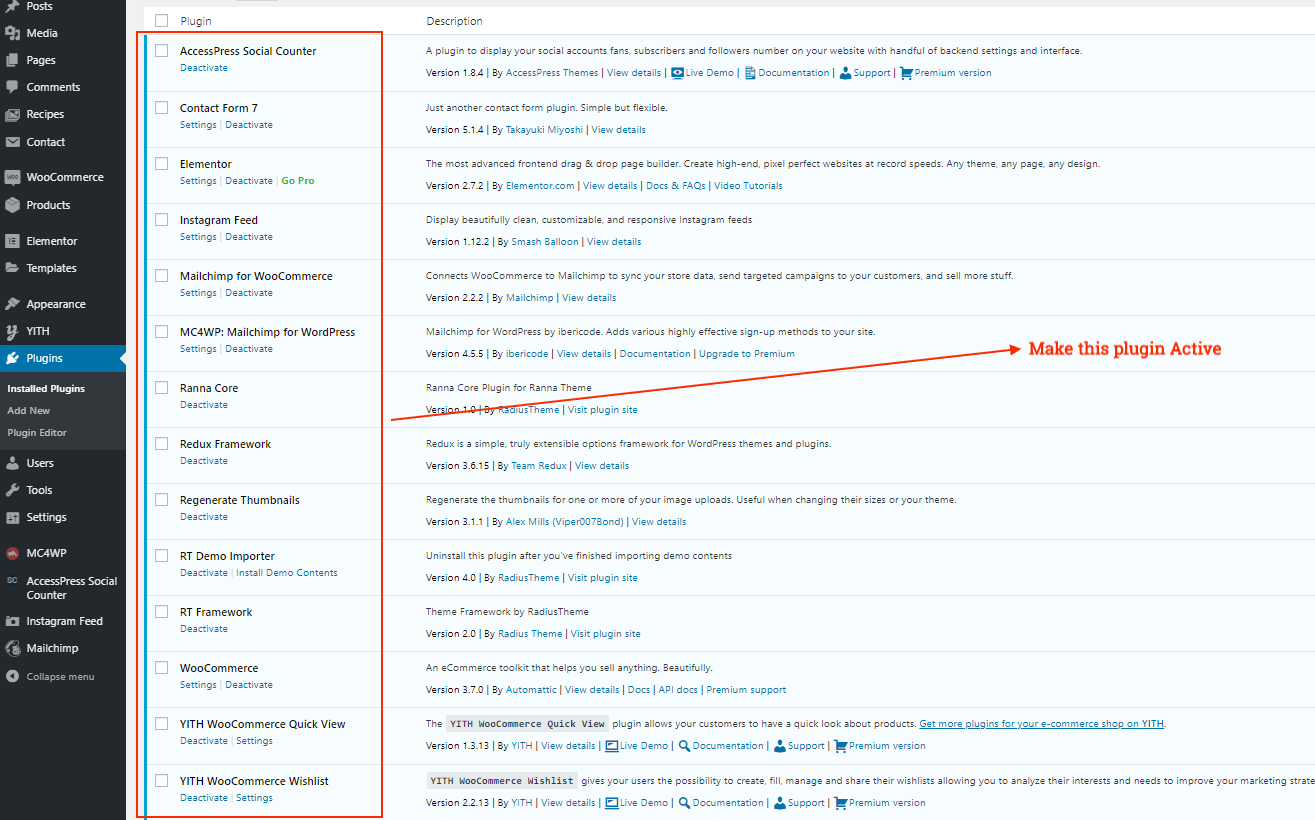1315x820 pixels.
Task: Open Settings for Instagram Feed plugin
Action: [x=198, y=237]
